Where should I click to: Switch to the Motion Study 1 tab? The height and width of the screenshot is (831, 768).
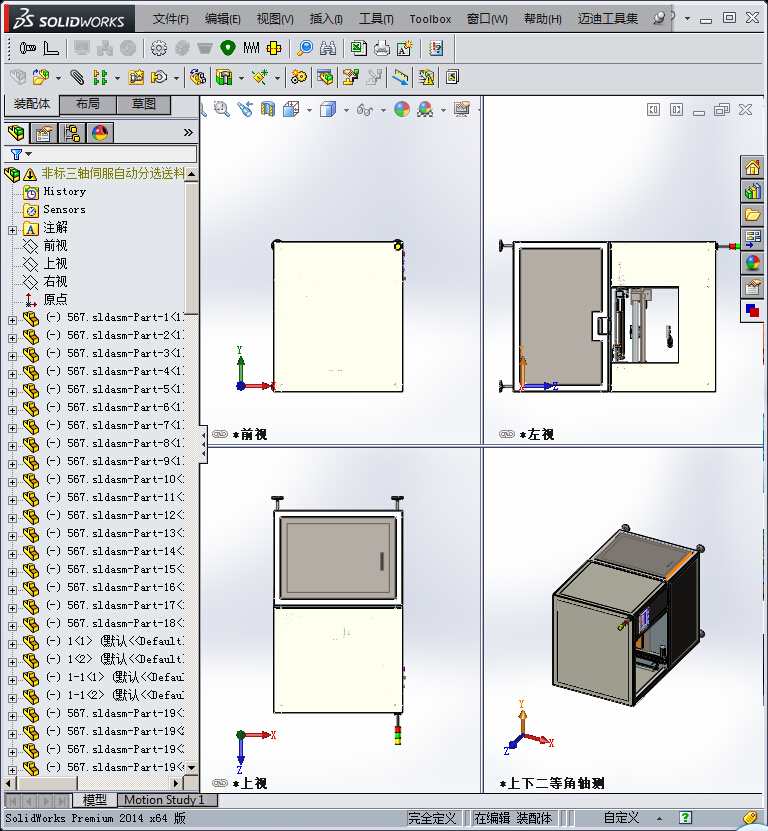[x=164, y=800]
